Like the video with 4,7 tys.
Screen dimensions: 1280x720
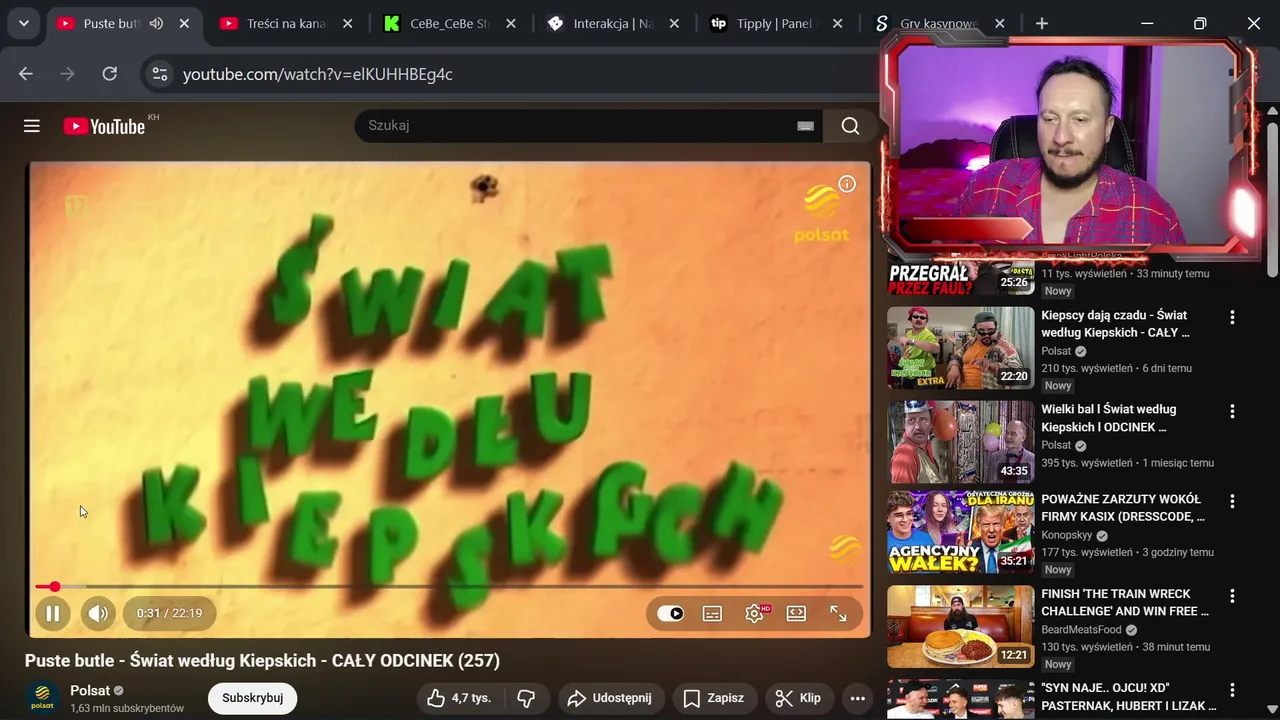459,698
